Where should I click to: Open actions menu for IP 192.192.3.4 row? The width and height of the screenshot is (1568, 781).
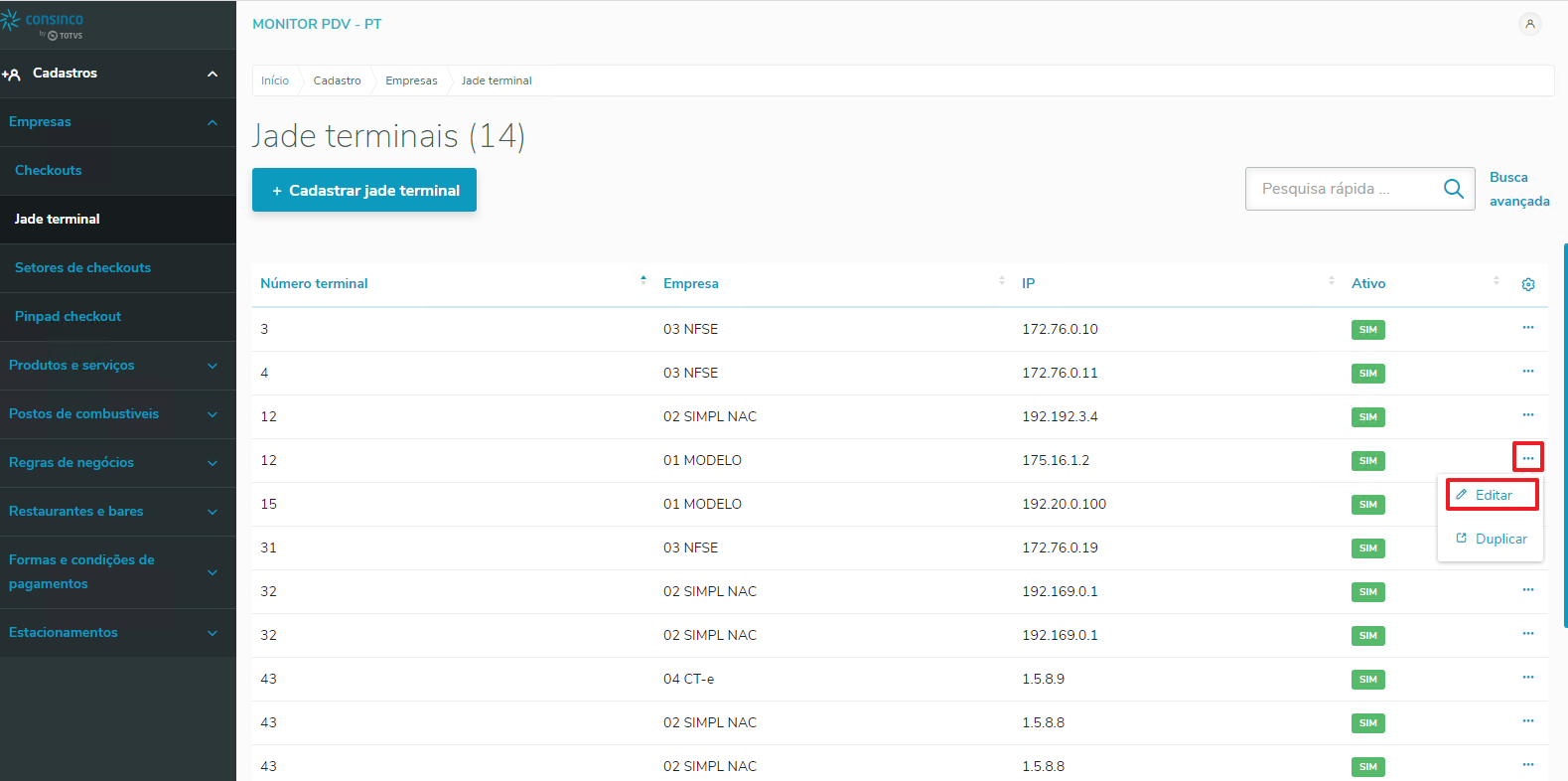(1528, 415)
